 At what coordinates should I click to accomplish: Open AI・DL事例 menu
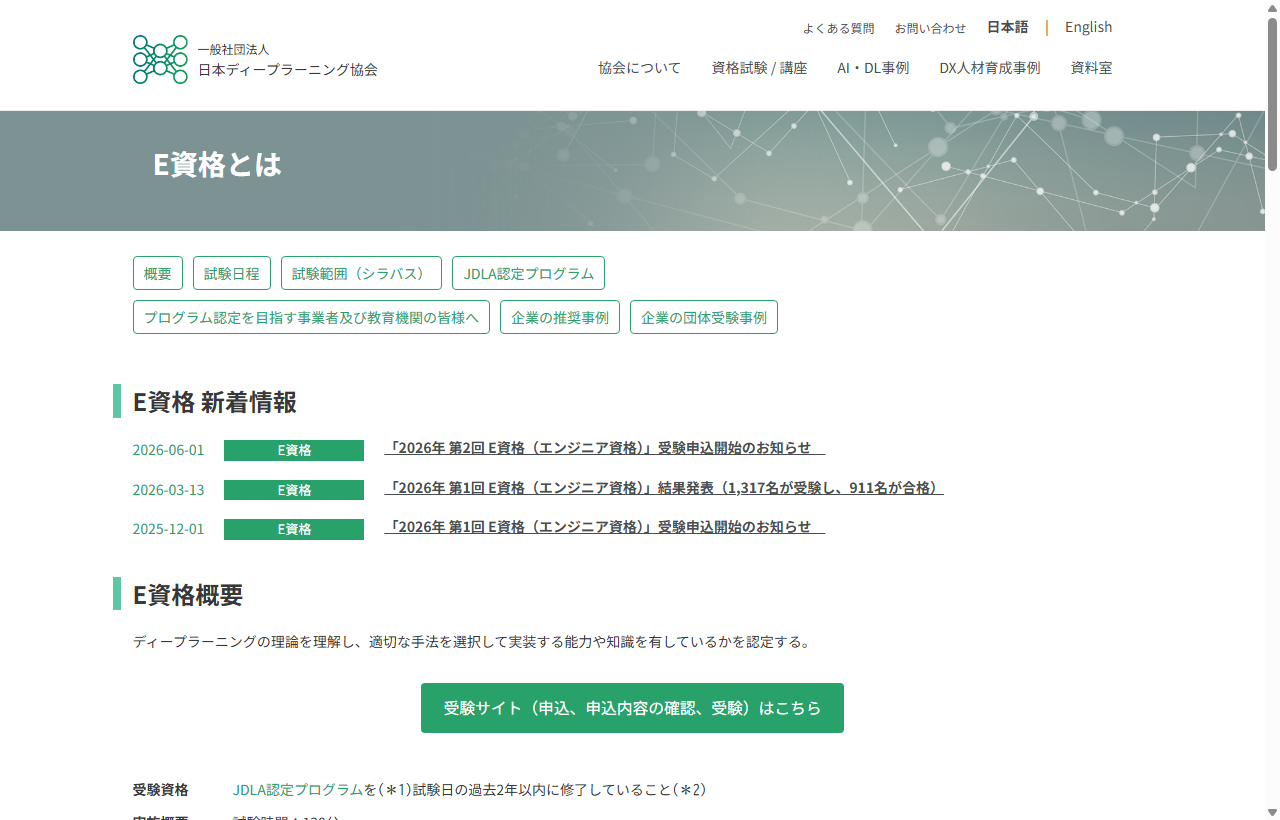click(x=873, y=68)
